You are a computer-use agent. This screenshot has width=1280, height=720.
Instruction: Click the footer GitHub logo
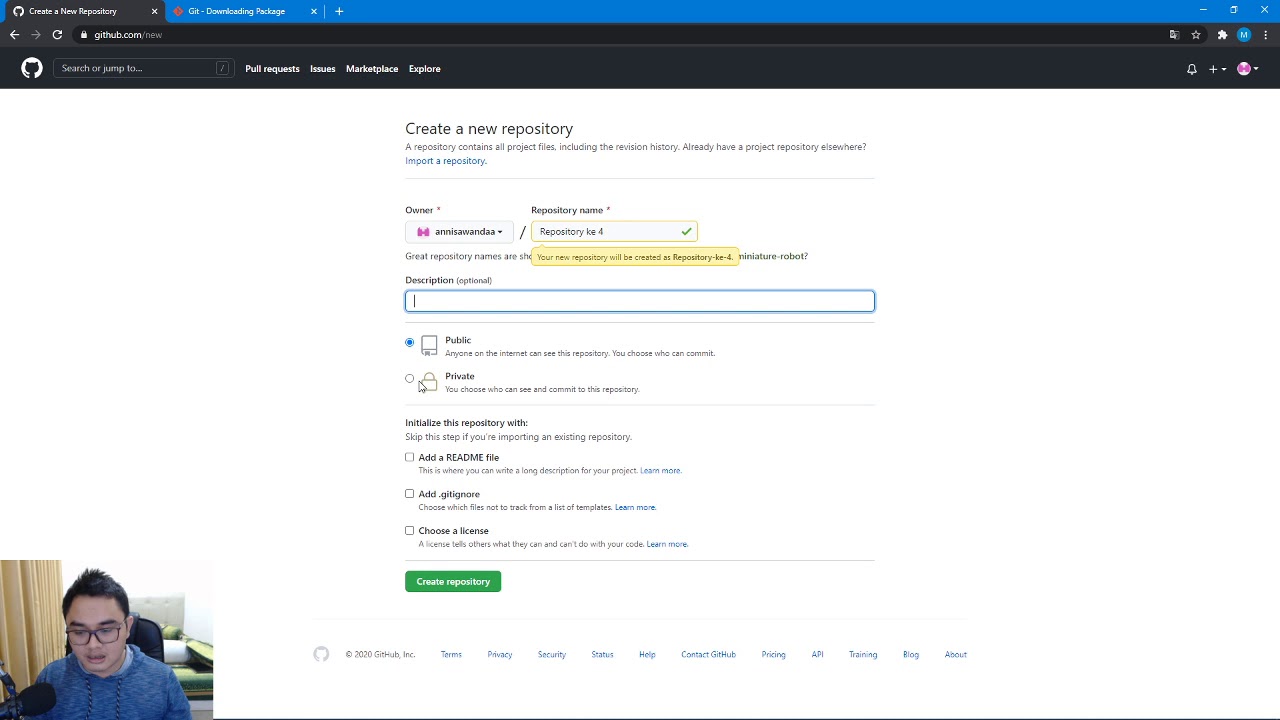321,654
